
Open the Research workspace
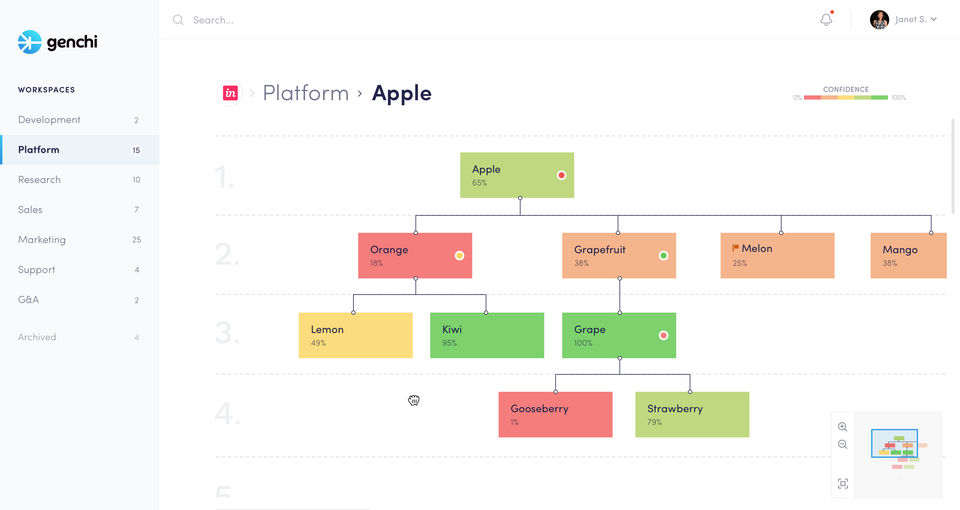click(x=39, y=180)
